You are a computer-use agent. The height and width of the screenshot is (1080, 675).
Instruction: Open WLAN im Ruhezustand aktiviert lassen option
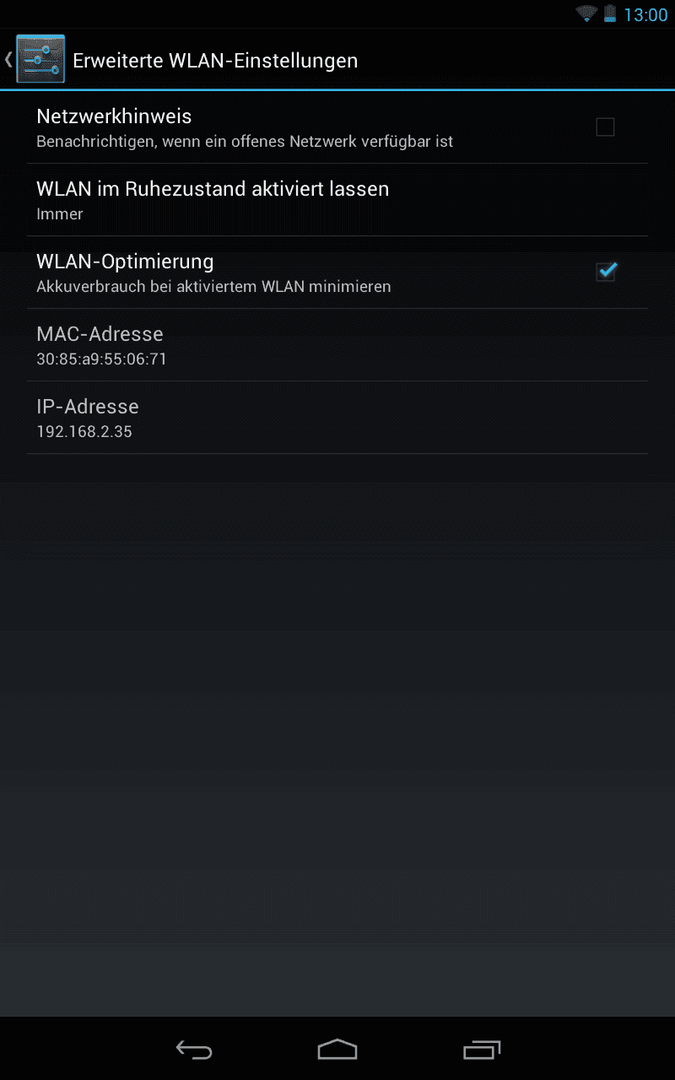point(338,200)
